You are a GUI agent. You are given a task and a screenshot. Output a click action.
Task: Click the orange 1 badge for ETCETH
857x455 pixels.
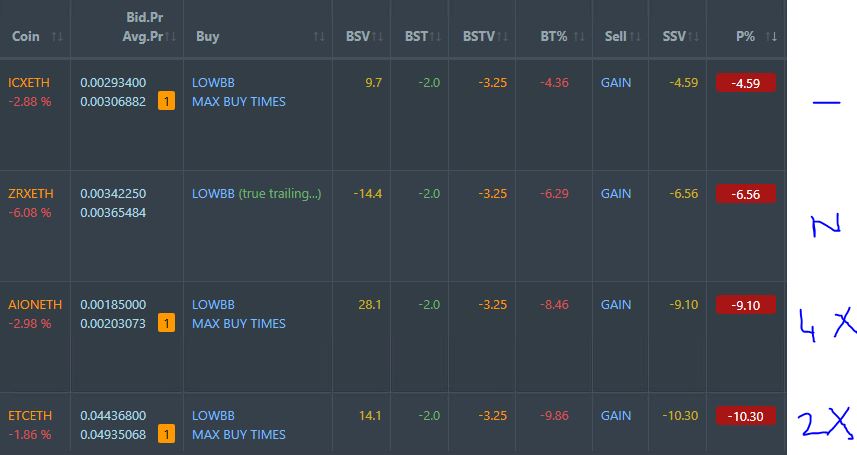pos(167,434)
